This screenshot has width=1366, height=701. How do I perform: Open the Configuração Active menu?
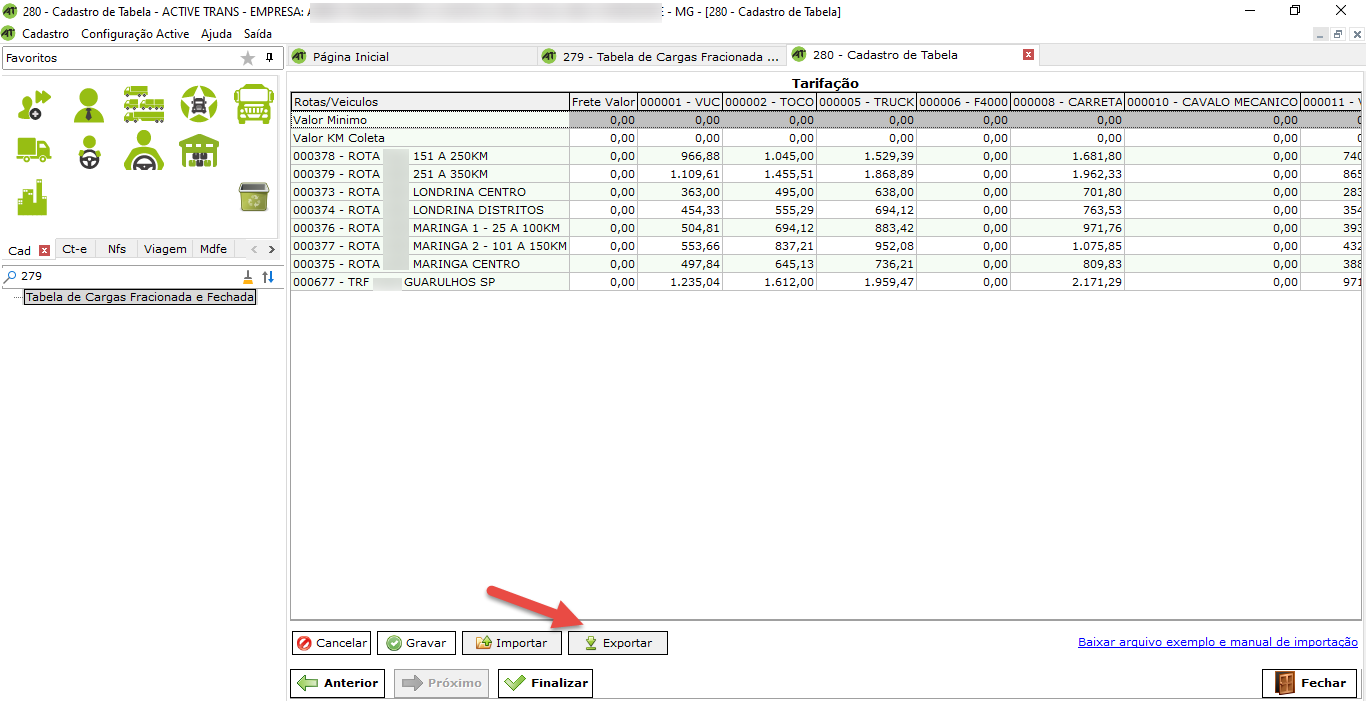[x=134, y=34]
